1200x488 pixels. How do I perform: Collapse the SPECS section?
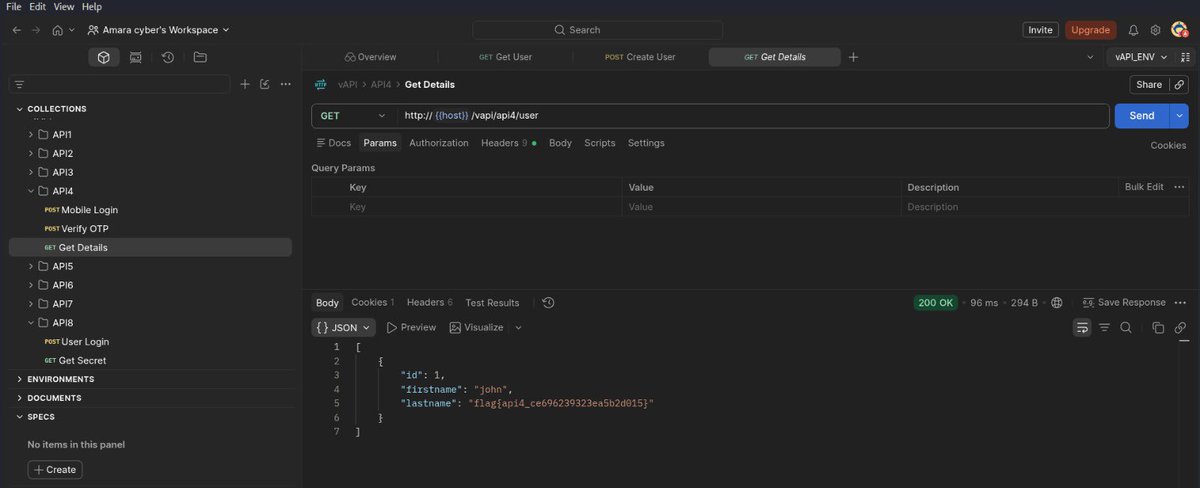20,417
